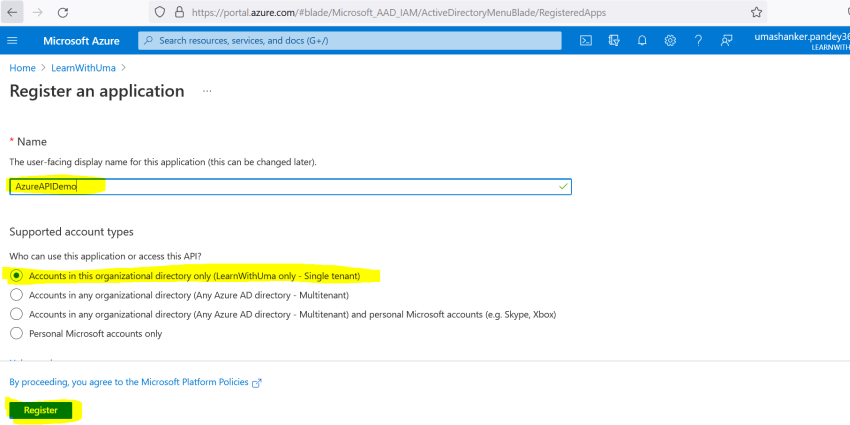Select Multitenant and personal Microsoft accounts option
Image resolution: width=850 pixels, height=425 pixels.
pos(16,314)
